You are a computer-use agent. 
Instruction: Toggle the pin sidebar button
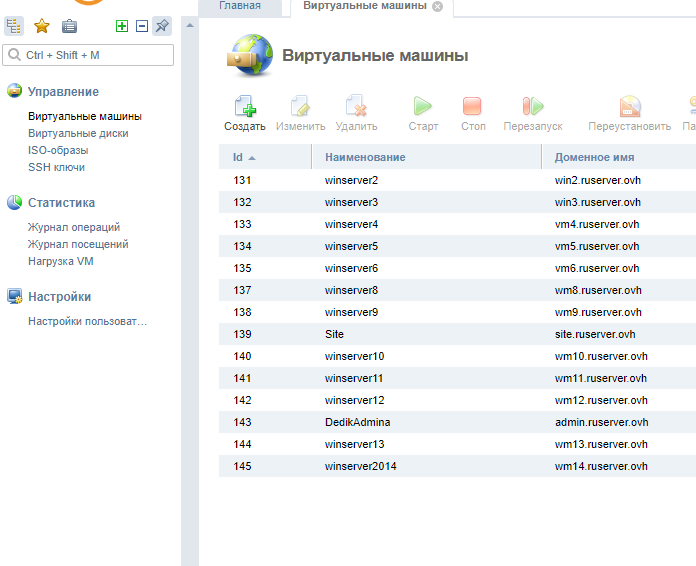point(161,26)
